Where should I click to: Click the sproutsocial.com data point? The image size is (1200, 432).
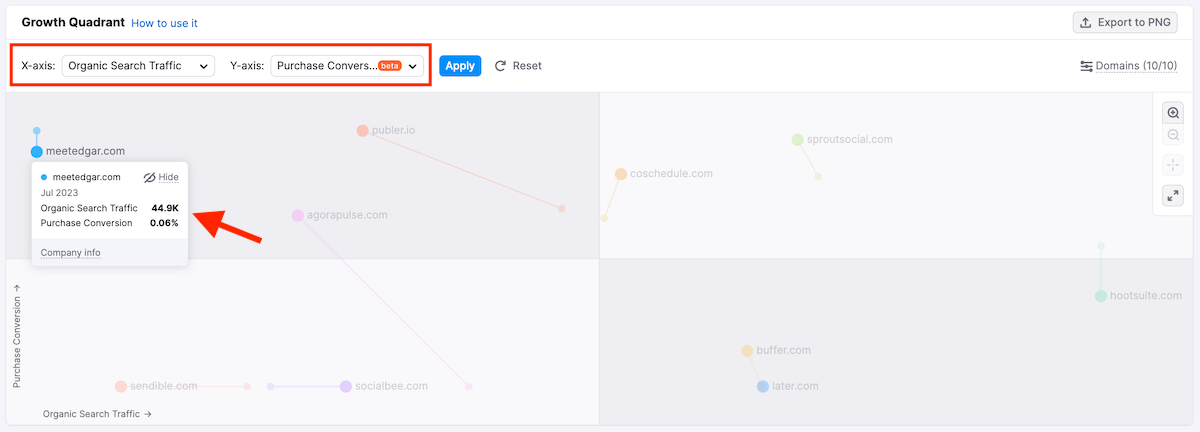798,140
